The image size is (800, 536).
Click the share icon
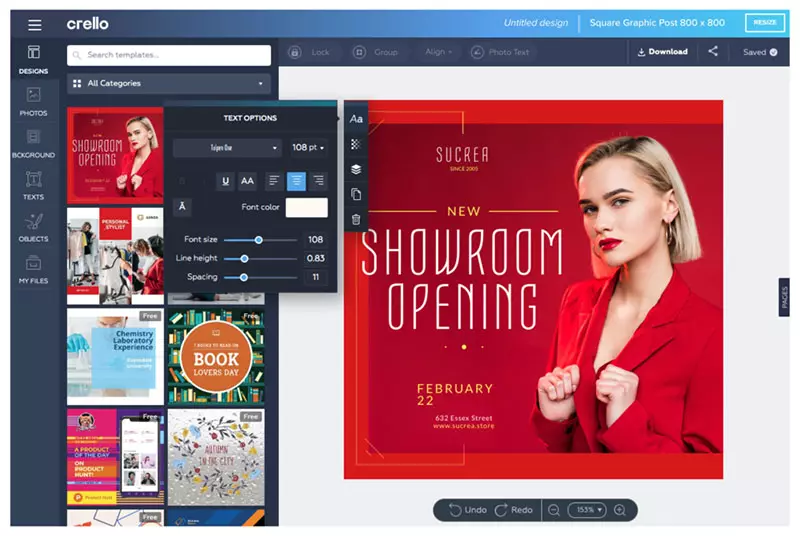713,52
